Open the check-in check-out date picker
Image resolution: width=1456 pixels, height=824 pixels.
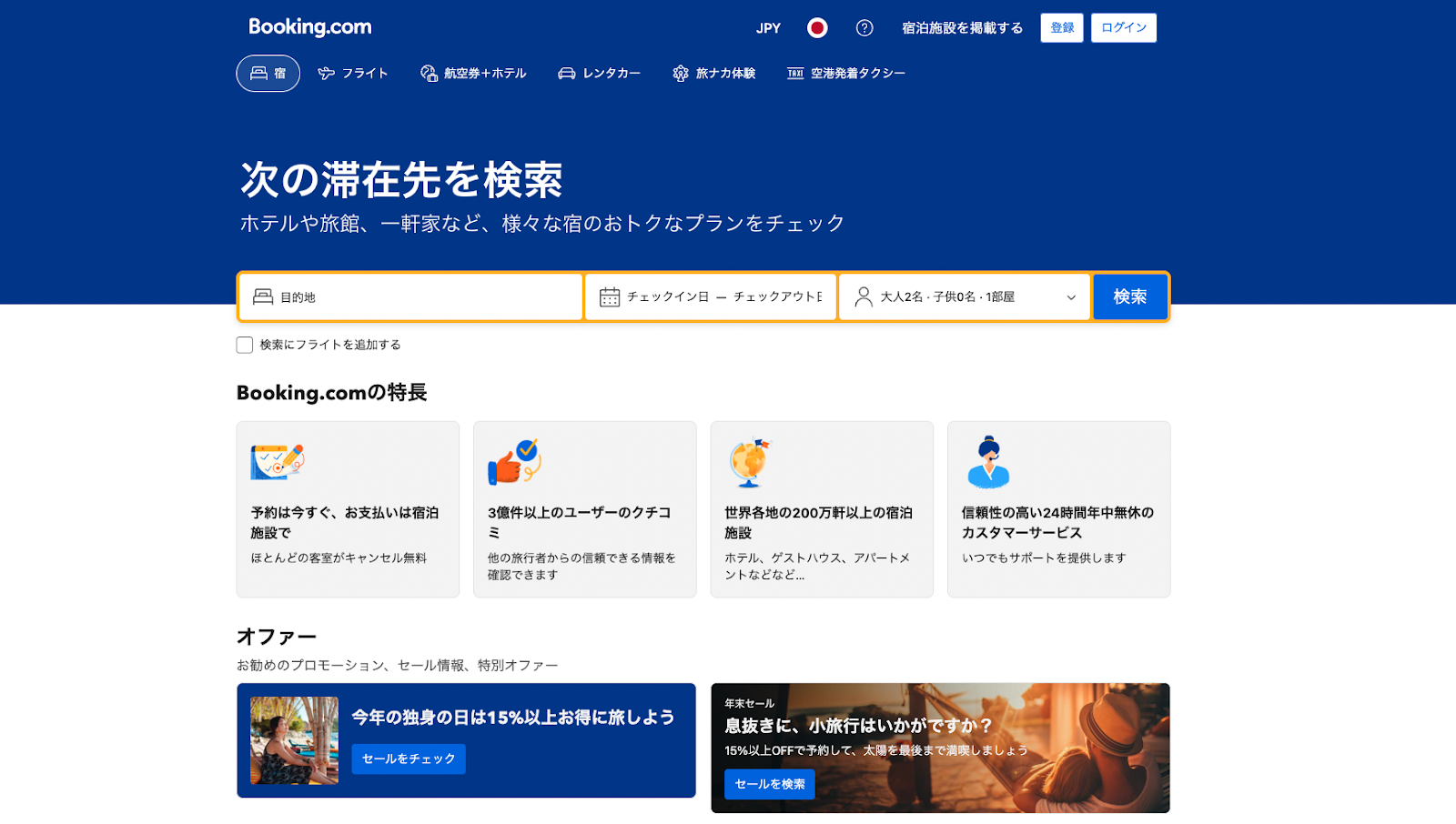(x=723, y=297)
